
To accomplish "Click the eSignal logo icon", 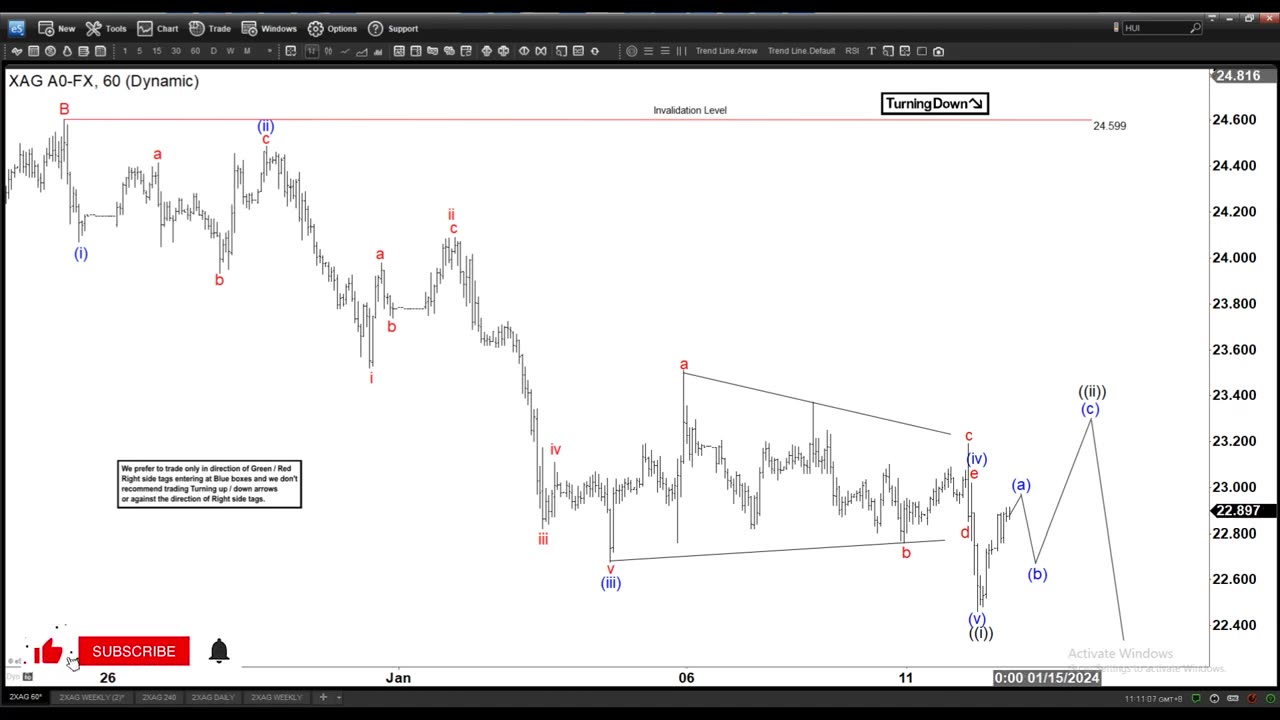I will tap(16, 28).
